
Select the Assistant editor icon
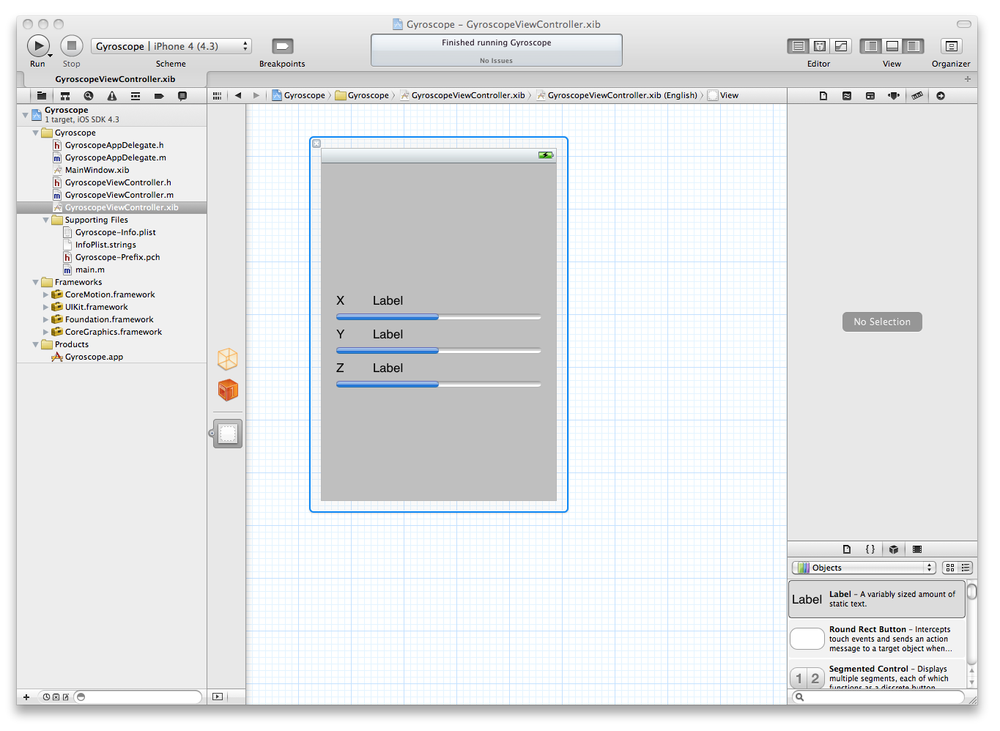(x=820, y=46)
